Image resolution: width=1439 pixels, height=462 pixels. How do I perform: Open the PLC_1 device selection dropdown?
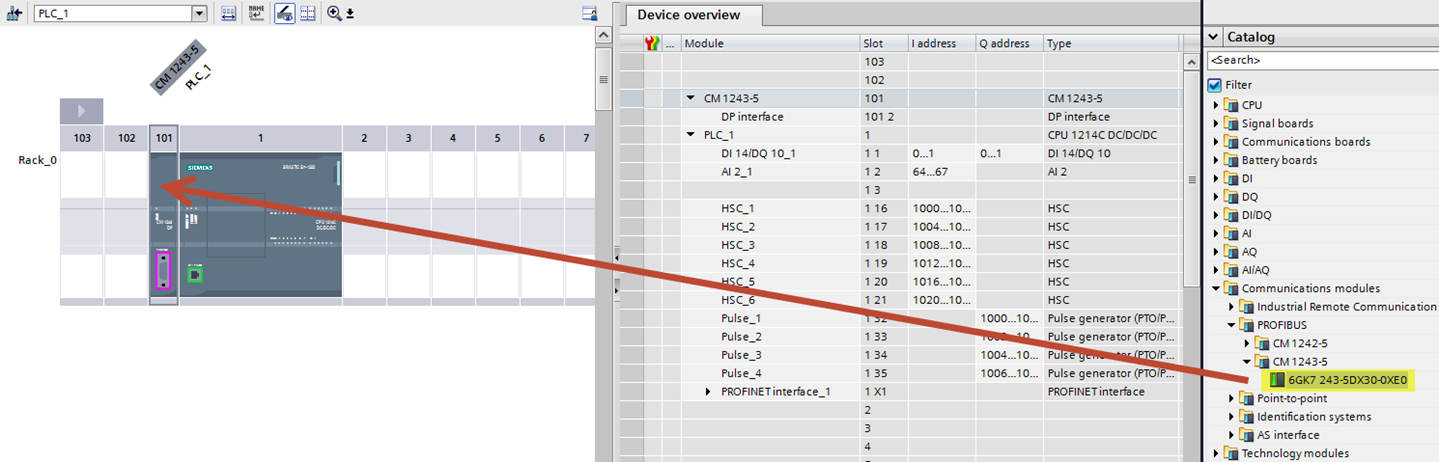199,13
